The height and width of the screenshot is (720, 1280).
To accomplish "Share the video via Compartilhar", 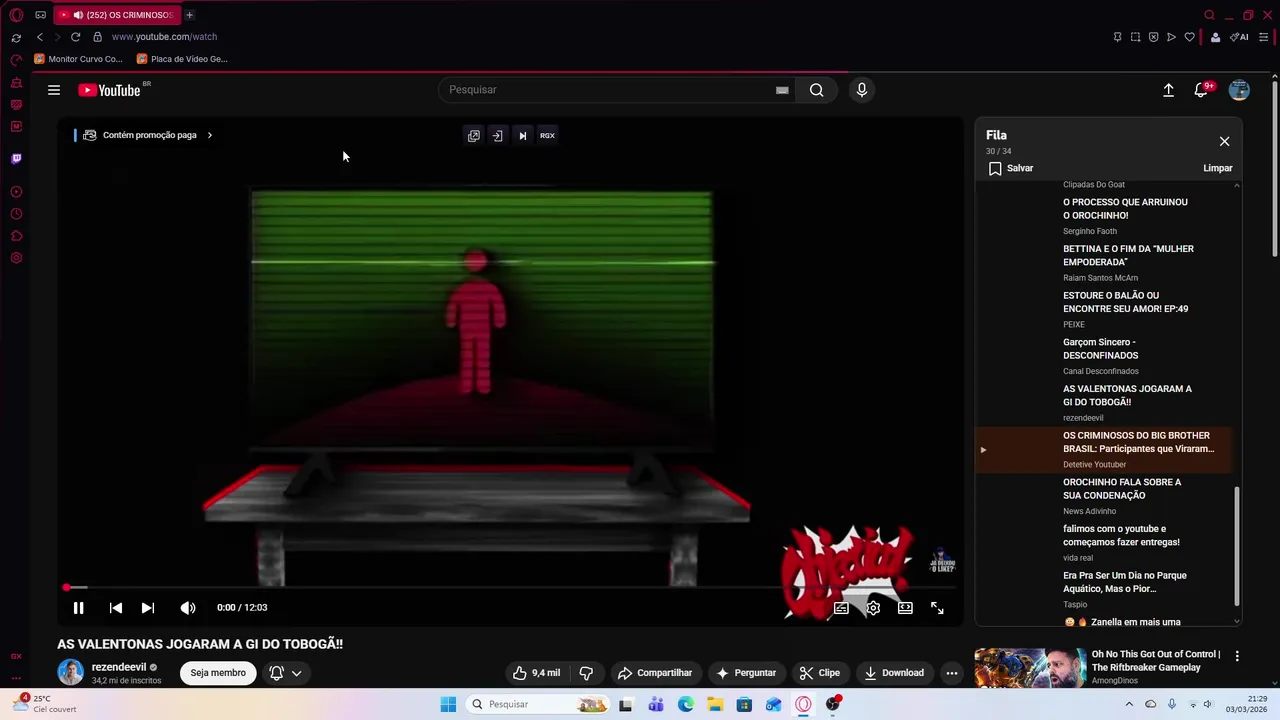I will 655,673.
